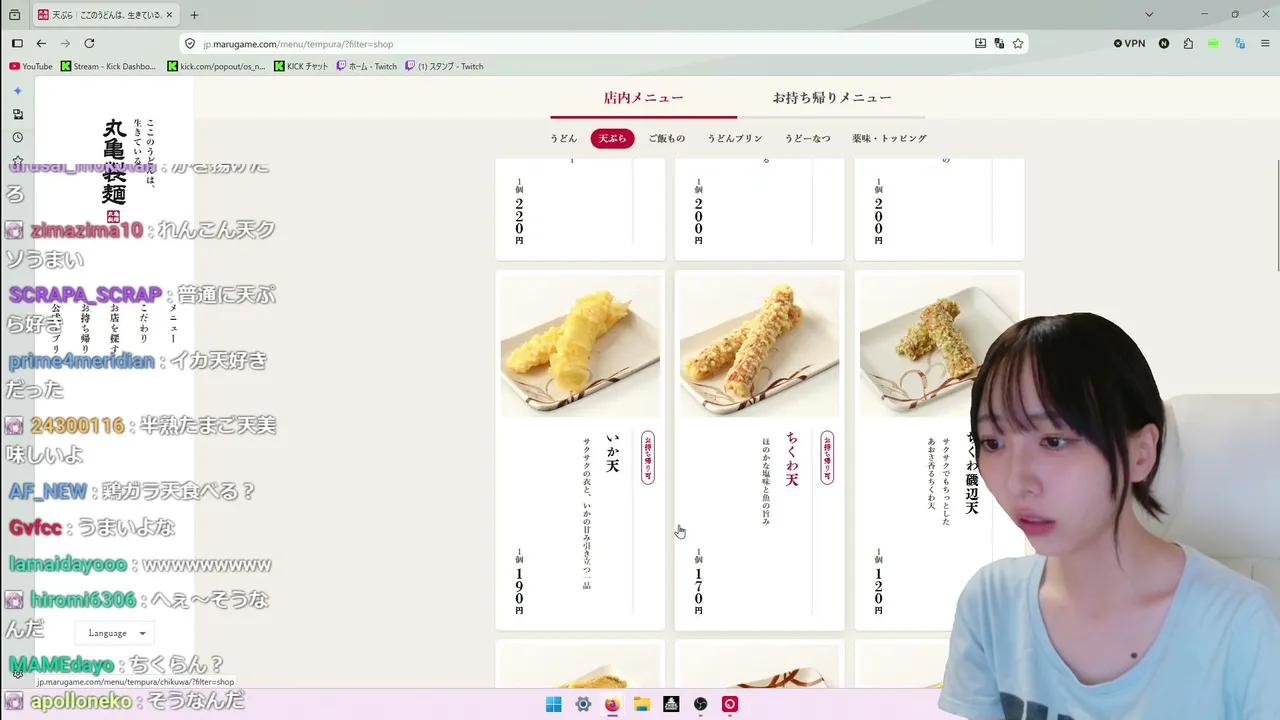This screenshot has height=720, width=1280.
Task: Select the ご飯もの category filter
Action: coord(667,138)
